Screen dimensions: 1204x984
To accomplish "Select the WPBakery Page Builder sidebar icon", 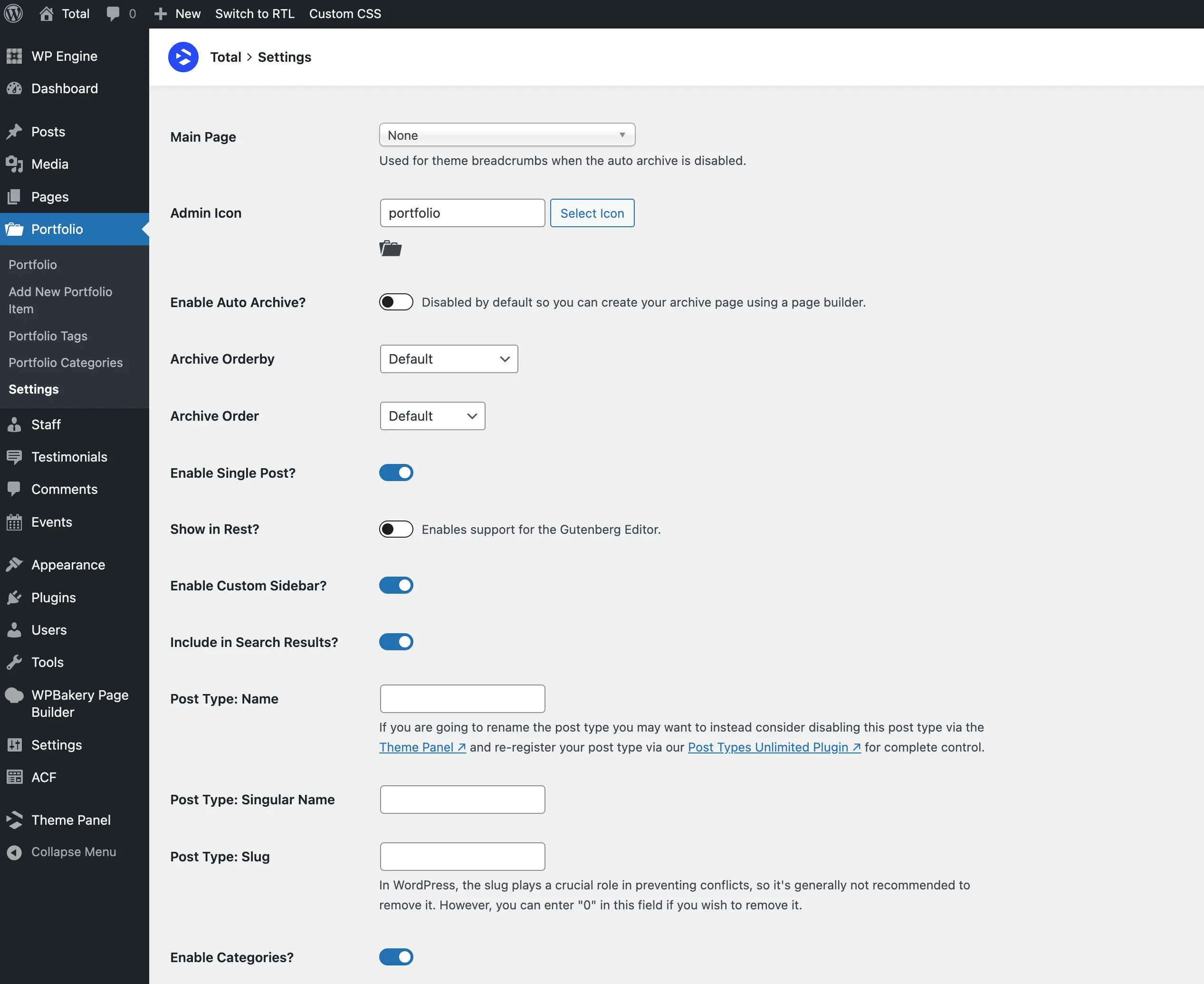I will (x=14, y=695).
